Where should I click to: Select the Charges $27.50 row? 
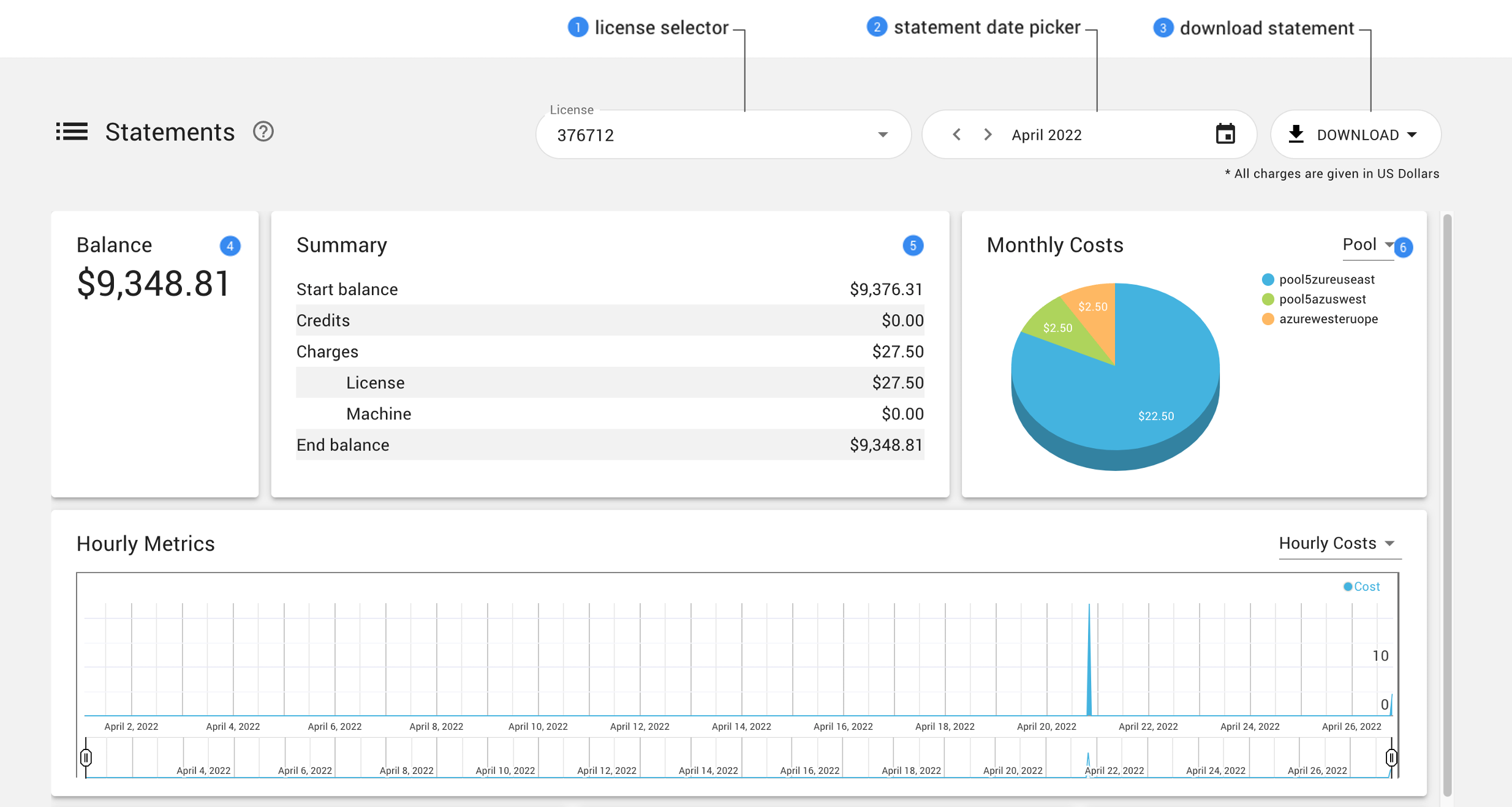click(x=610, y=351)
